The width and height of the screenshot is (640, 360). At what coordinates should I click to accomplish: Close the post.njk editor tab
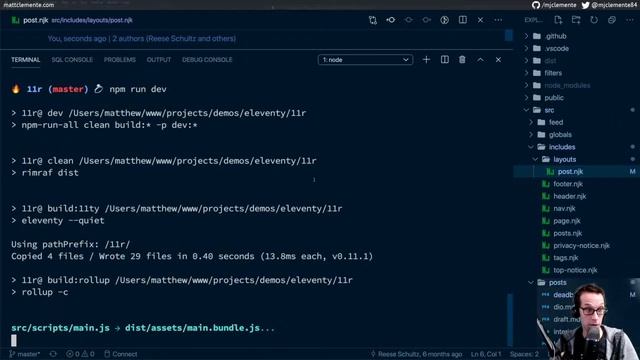[480, 20]
